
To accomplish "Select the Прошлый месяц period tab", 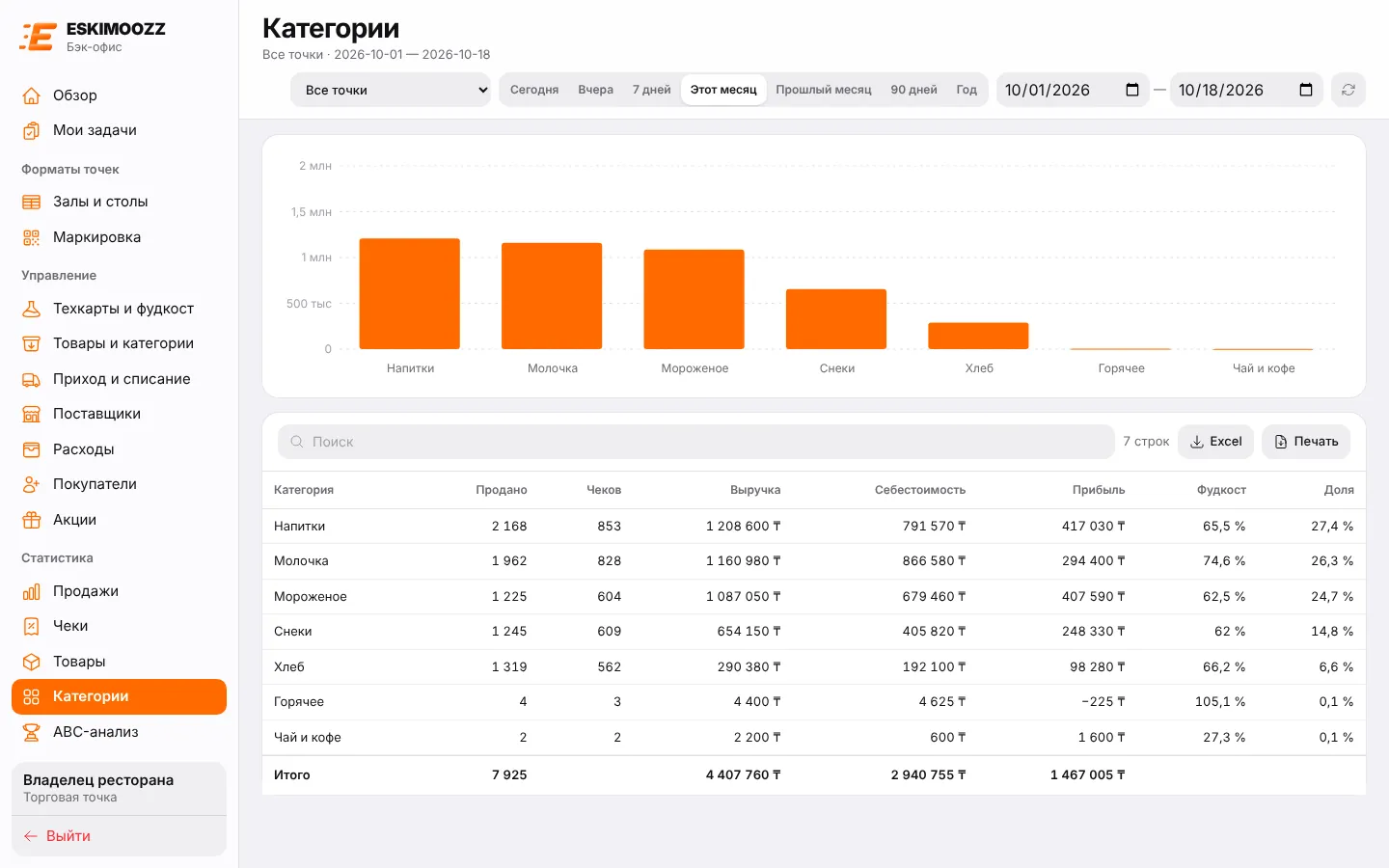I will [x=824, y=90].
